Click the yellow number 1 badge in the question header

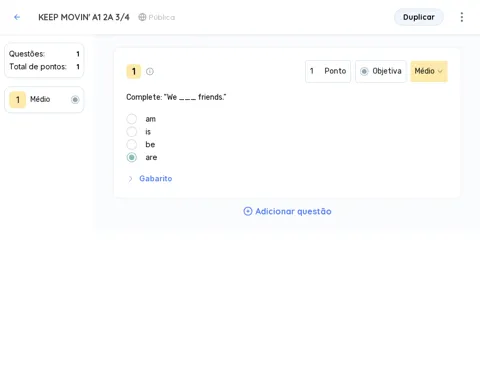click(134, 71)
